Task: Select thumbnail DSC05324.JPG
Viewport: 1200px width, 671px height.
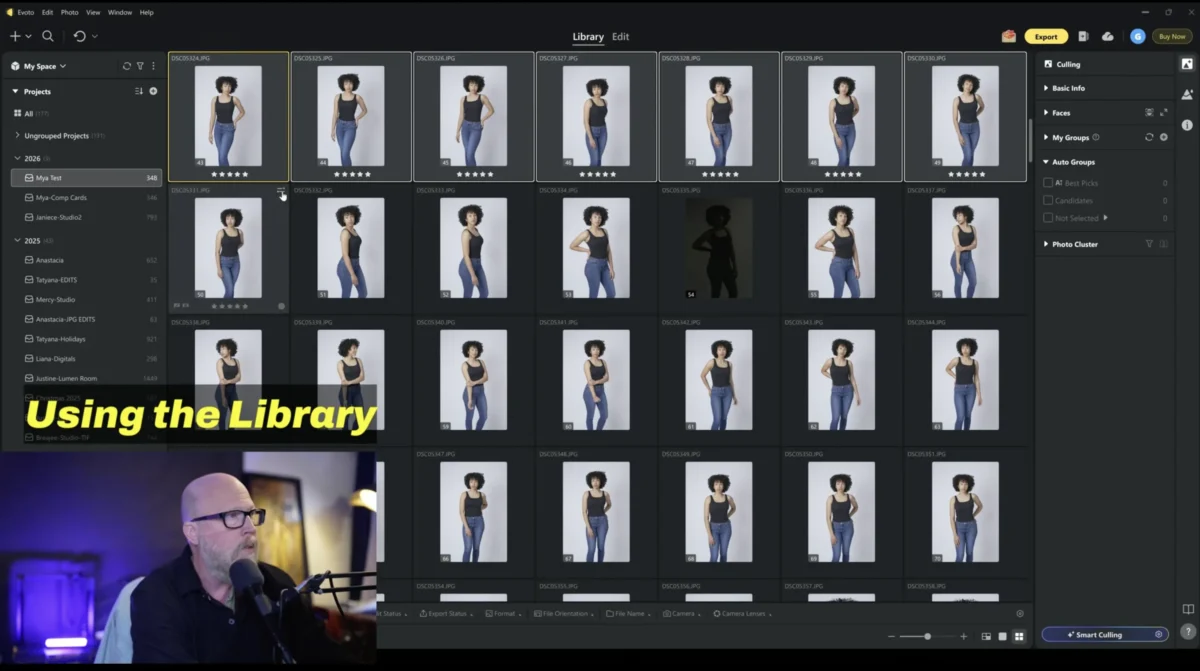Action: click(x=228, y=117)
